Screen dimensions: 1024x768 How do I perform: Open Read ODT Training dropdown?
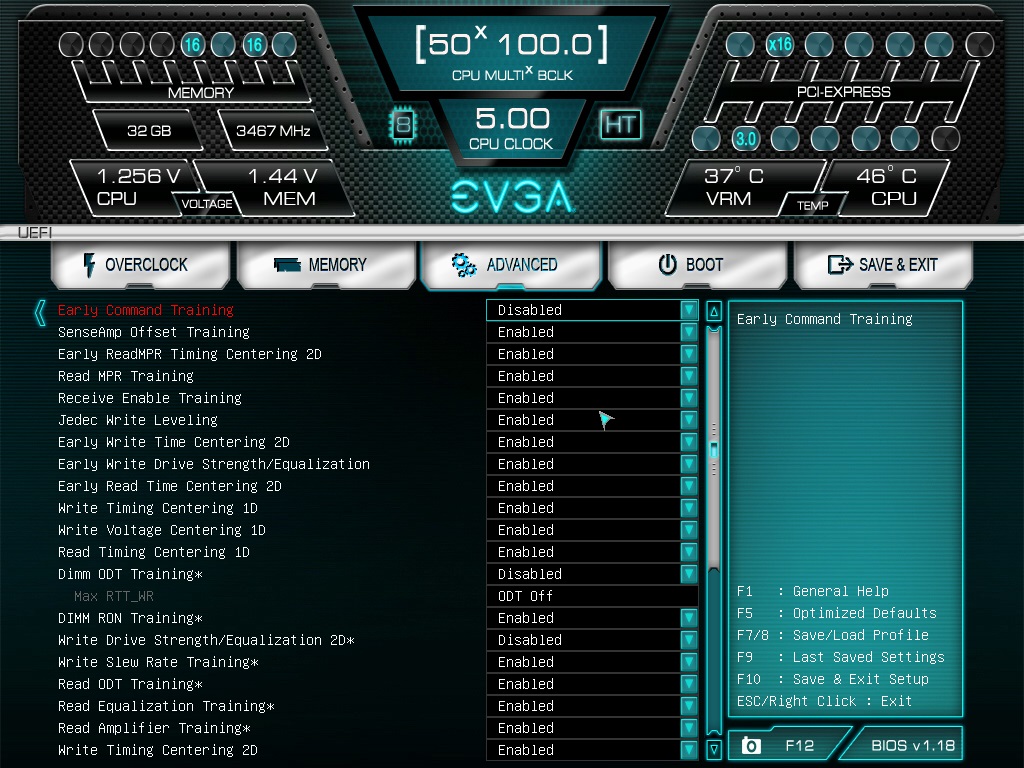[592, 684]
